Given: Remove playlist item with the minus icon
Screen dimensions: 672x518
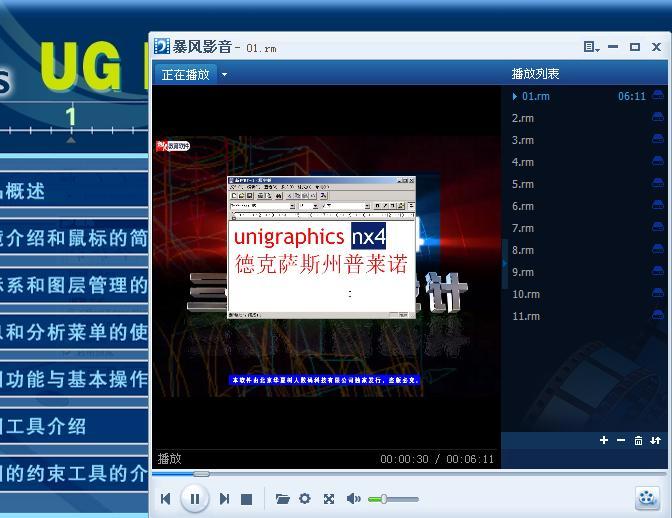Looking at the screenshot, I should 621,440.
